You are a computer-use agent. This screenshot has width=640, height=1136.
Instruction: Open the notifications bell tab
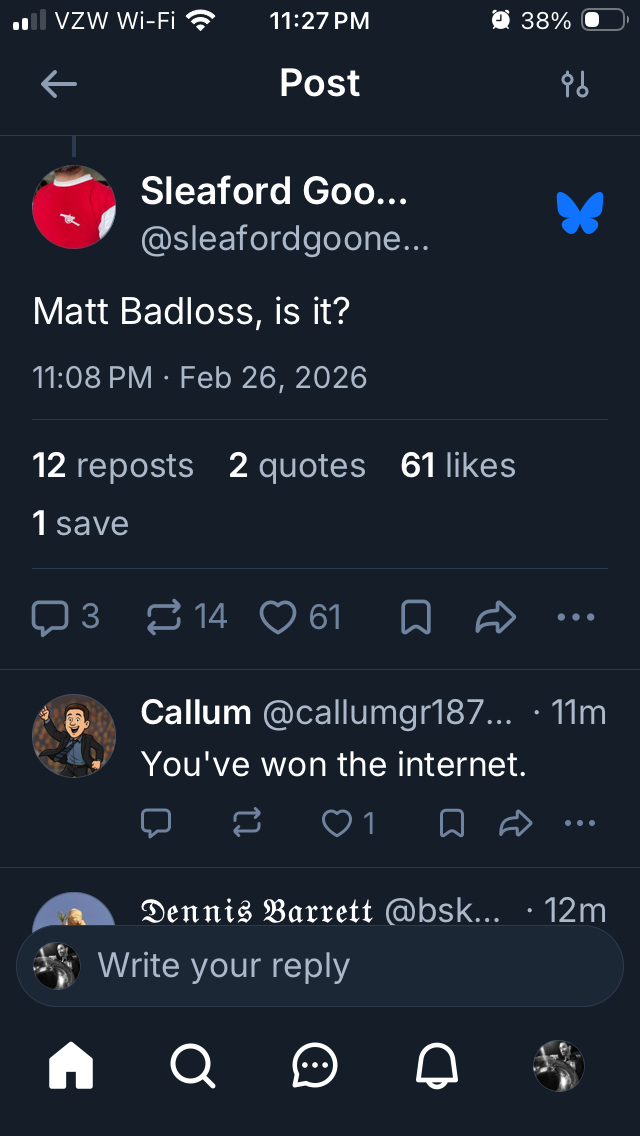coord(437,1066)
